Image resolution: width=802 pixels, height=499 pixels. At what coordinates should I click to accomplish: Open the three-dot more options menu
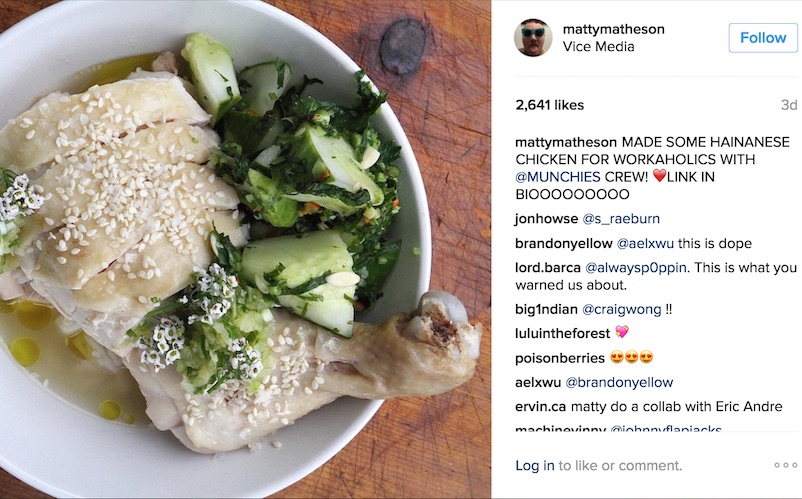point(786,465)
